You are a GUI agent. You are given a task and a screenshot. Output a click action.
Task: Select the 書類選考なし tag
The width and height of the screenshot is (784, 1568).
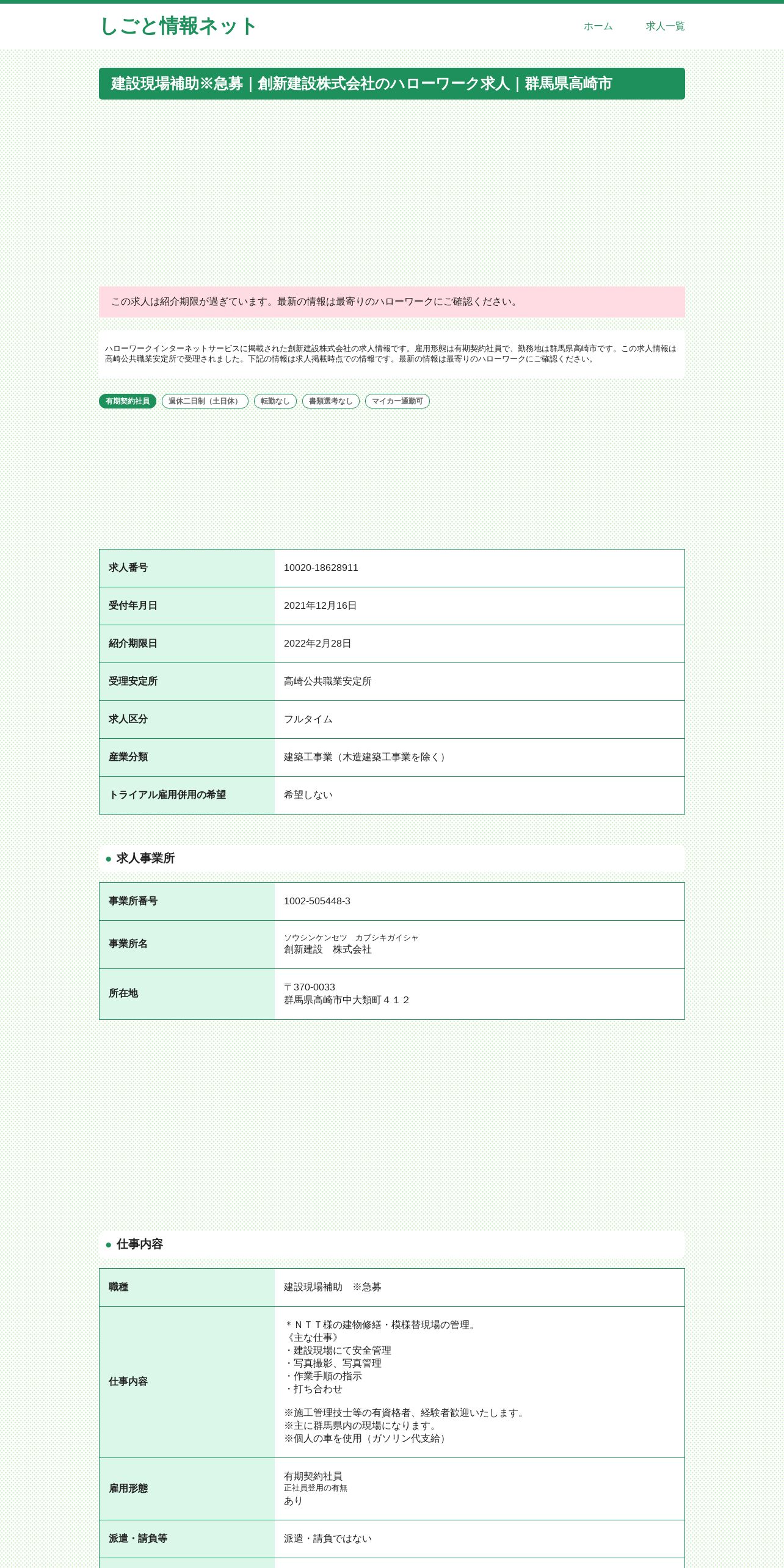(x=331, y=401)
